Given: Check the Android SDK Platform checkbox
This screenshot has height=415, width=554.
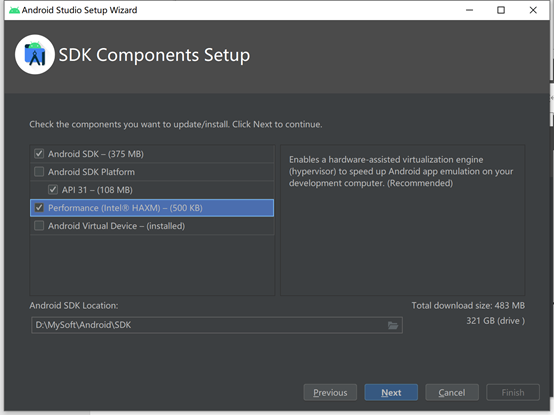Looking at the screenshot, I should (x=39, y=172).
